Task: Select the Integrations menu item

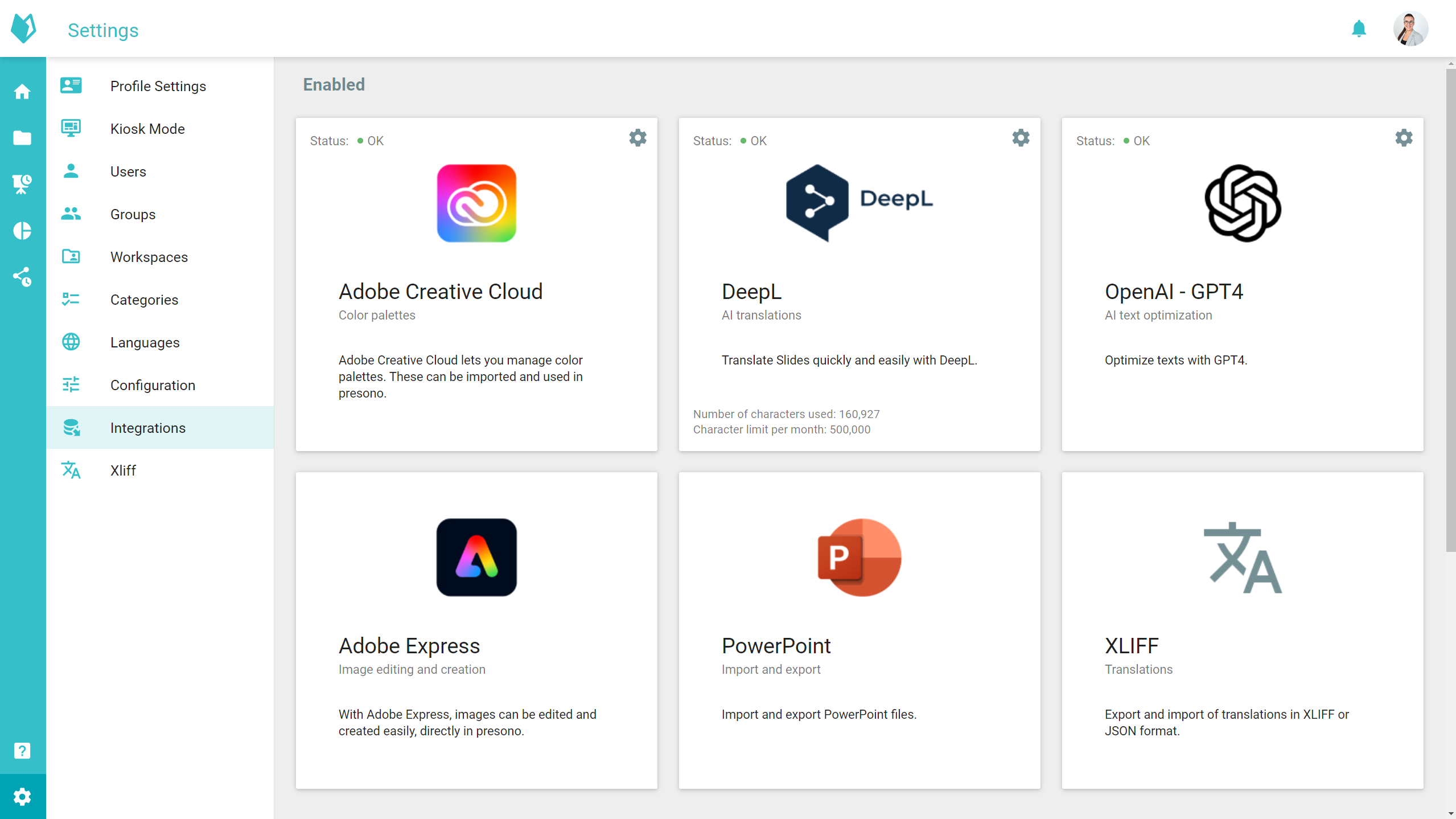Action: (160, 427)
